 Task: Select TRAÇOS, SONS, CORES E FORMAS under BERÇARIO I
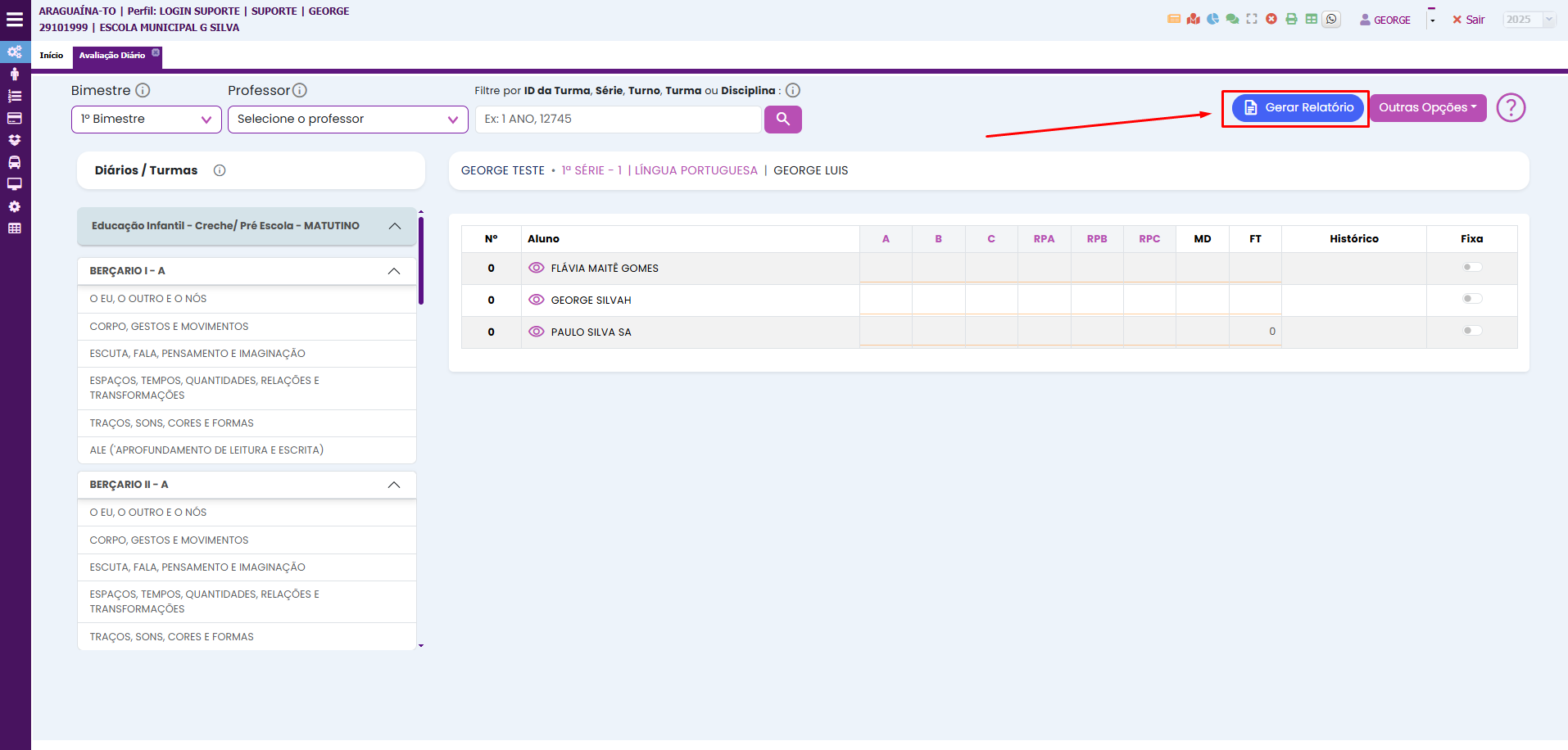(x=172, y=423)
